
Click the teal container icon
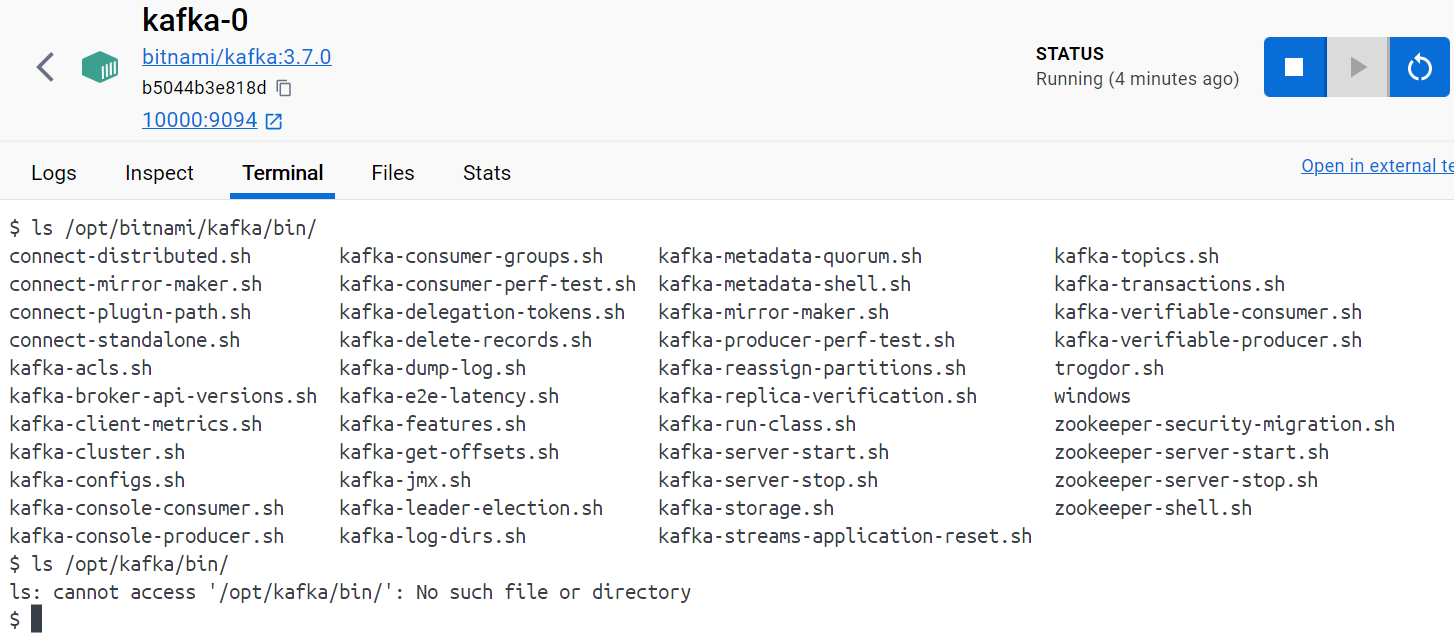(x=100, y=68)
